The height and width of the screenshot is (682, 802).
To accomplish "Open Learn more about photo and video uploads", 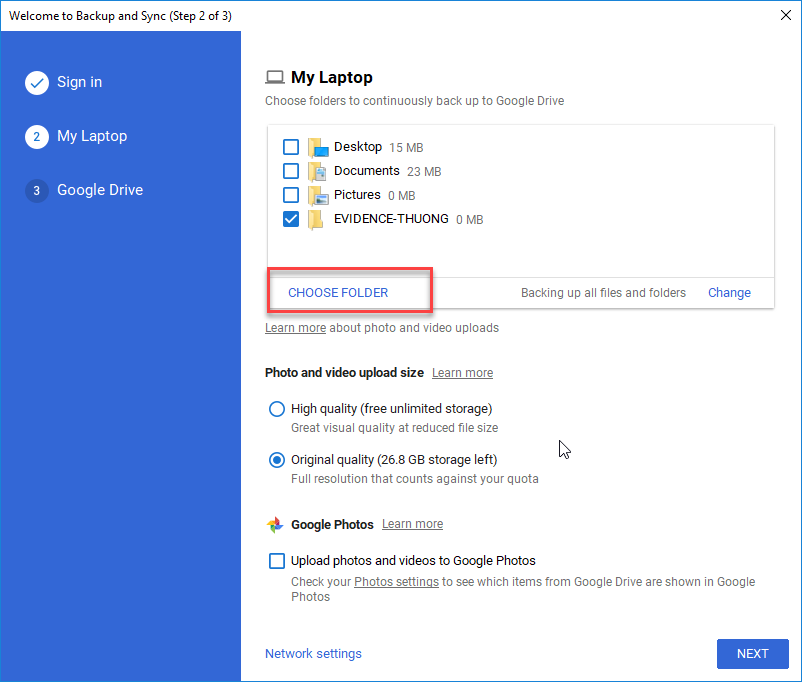I will [x=295, y=328].
